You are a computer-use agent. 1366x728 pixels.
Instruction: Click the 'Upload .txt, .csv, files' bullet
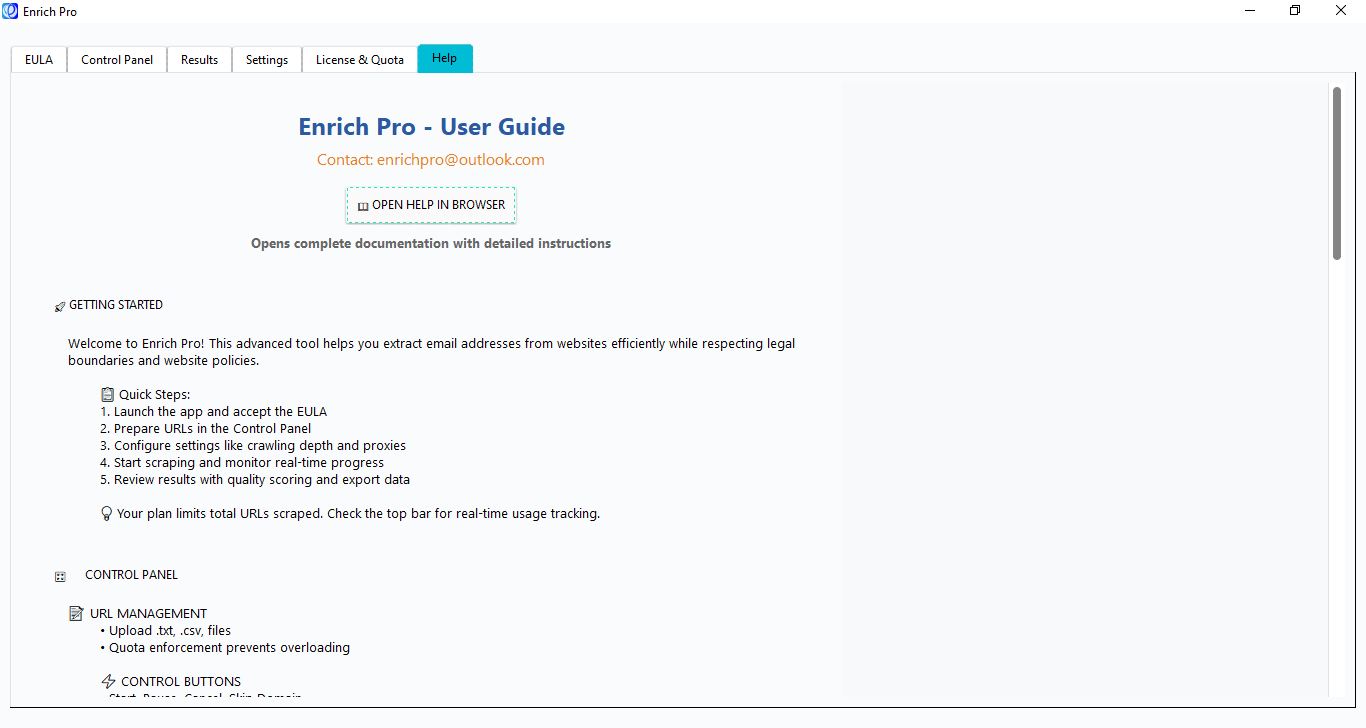tap(166, 631)
